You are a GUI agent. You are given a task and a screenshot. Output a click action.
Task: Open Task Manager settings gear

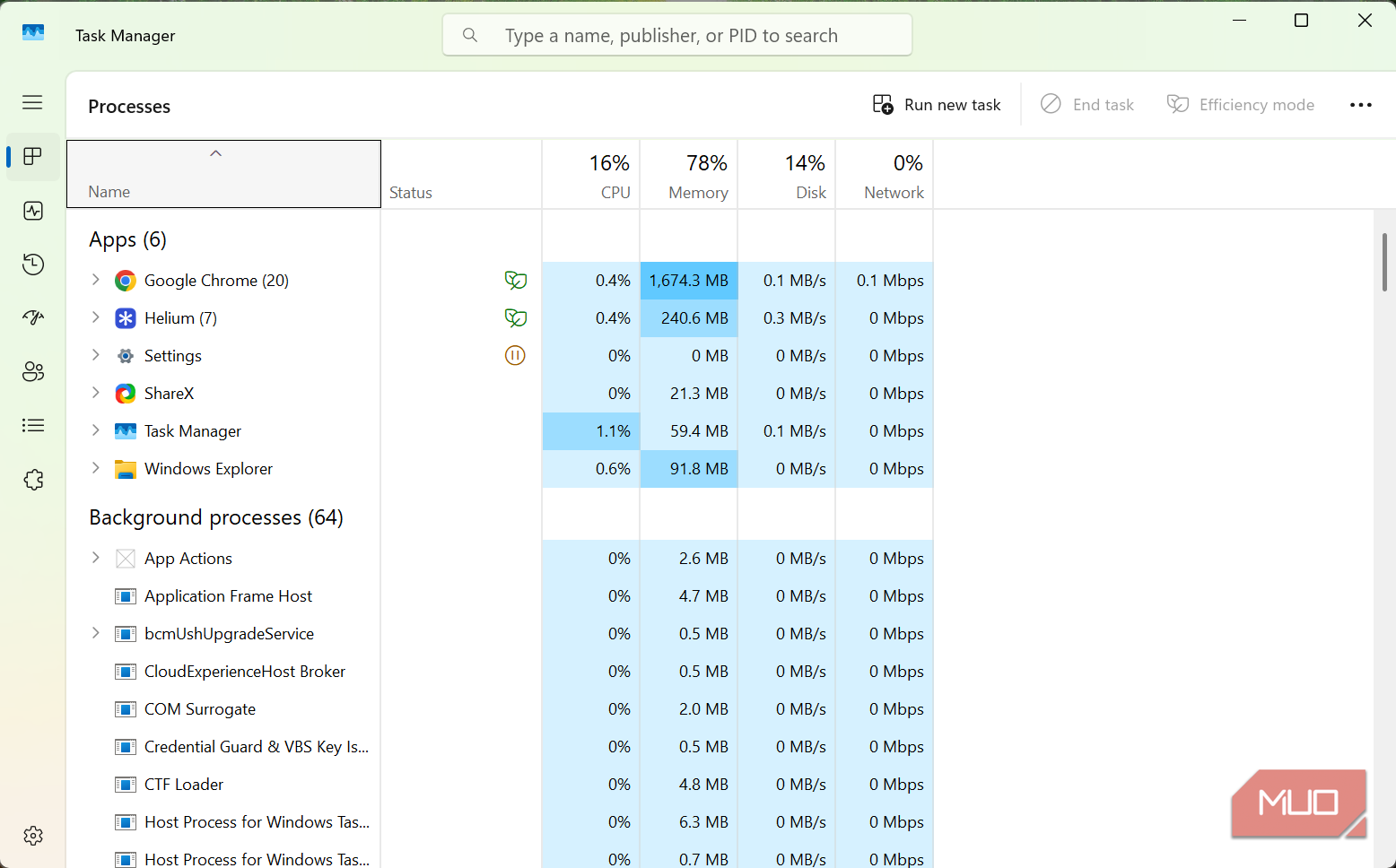tap(33, 836)
